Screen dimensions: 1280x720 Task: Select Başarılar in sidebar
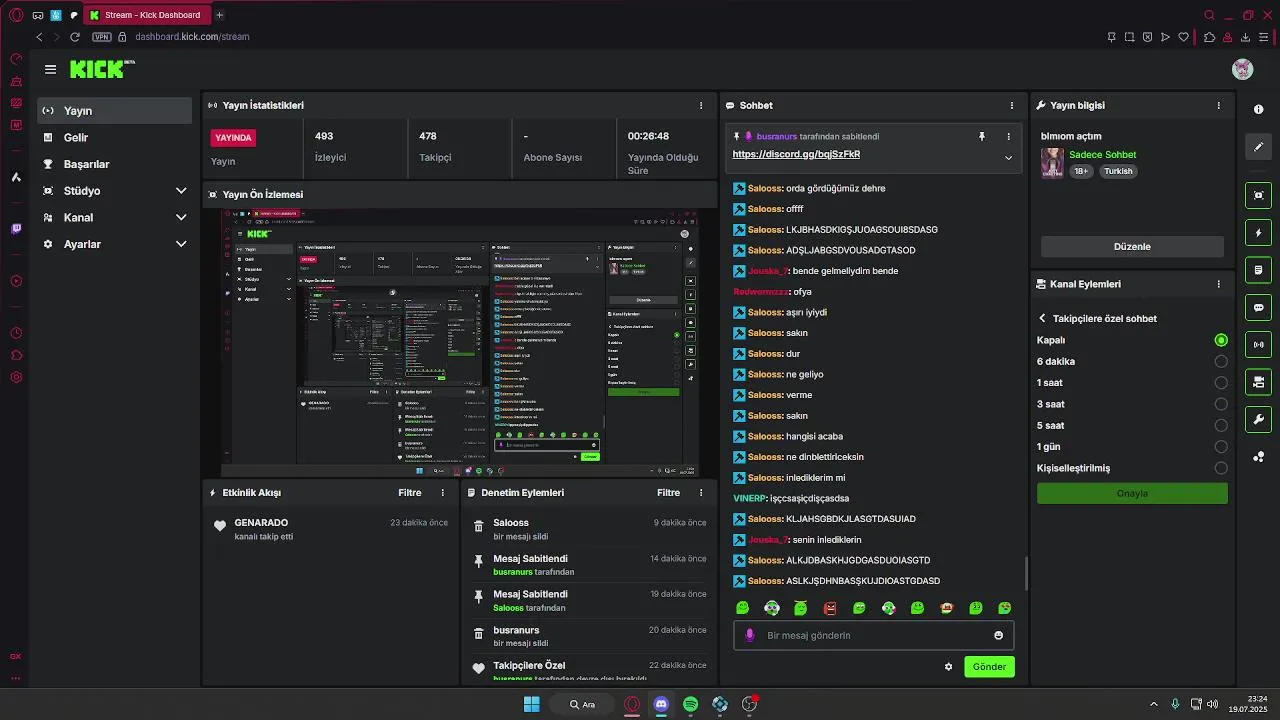click(115, 164)
